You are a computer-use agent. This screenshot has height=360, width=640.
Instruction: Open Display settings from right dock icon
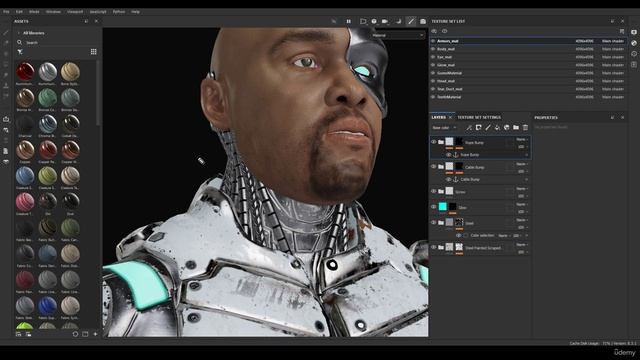[634, 32]
